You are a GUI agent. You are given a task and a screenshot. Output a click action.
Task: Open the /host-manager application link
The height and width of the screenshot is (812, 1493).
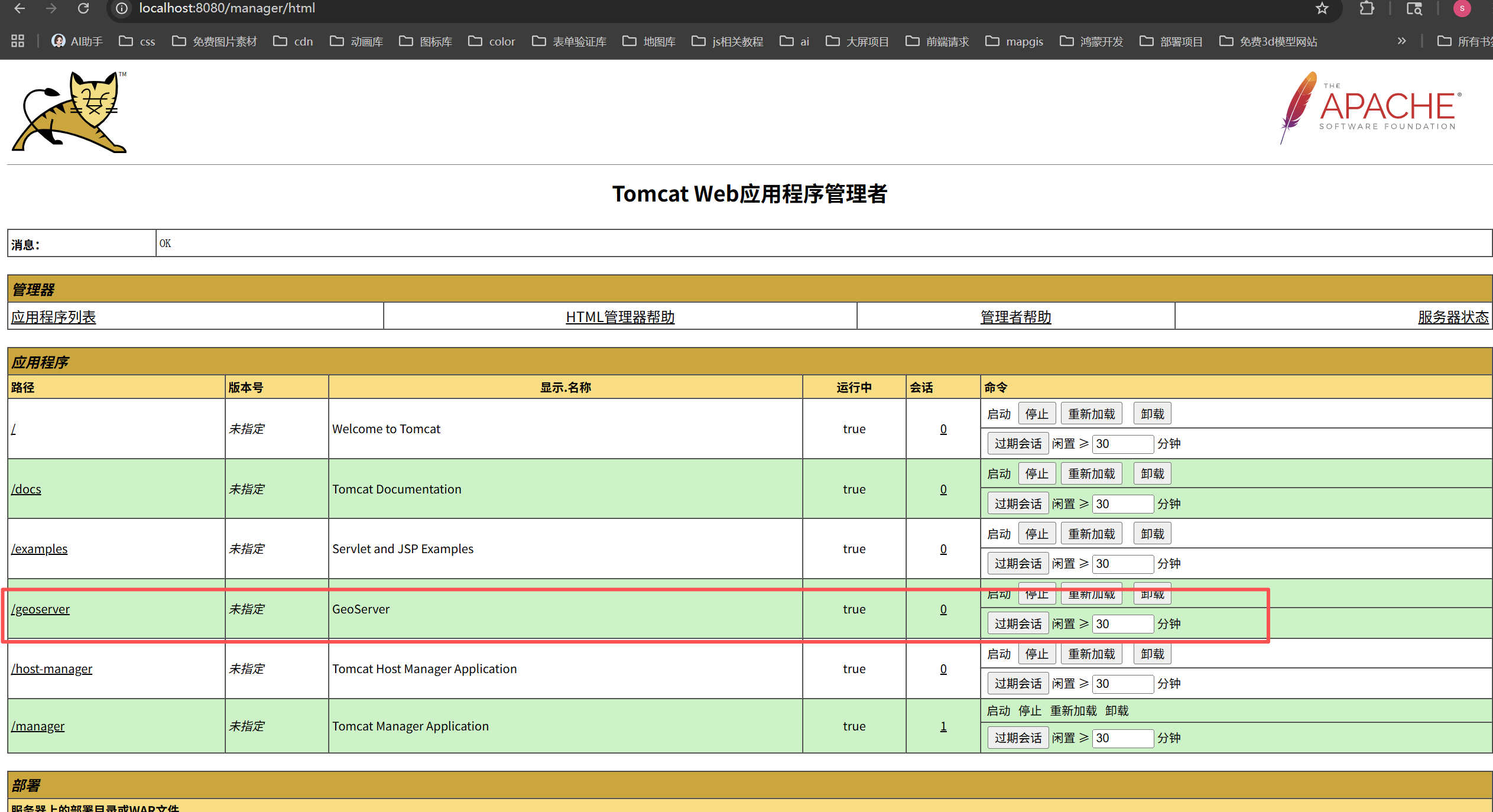tap(52, 669)
